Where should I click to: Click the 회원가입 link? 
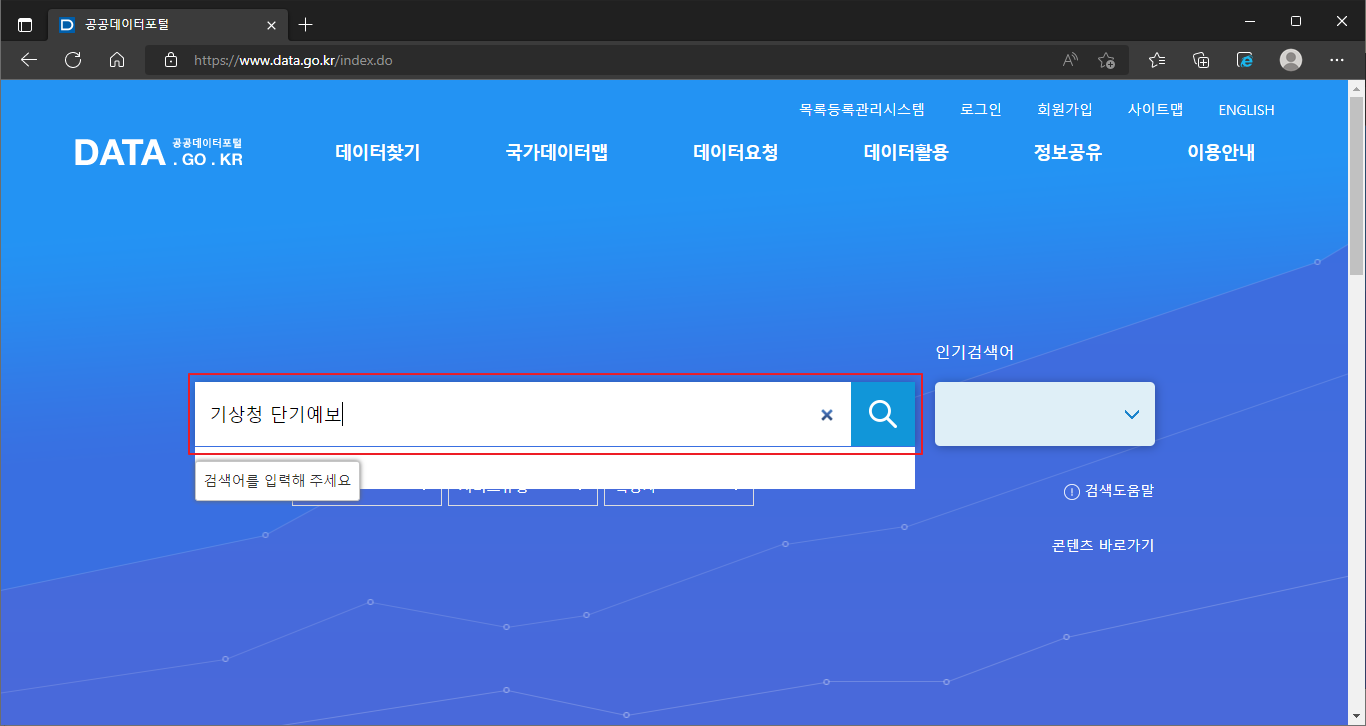1065,110
